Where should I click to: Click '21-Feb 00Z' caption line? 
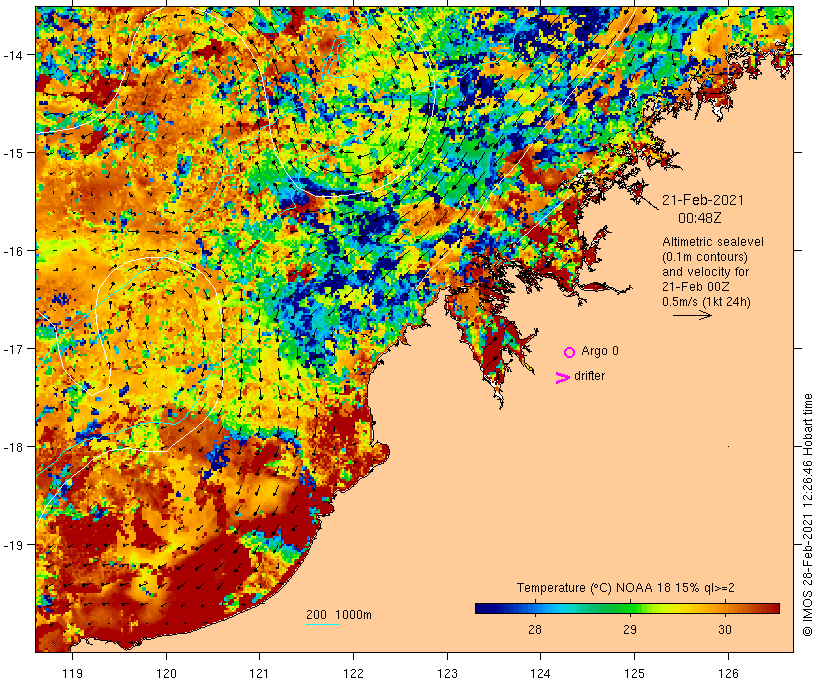point(696,287)
